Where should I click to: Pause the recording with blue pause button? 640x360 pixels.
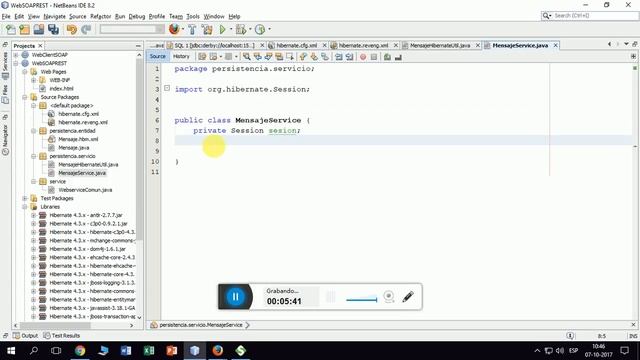click(235, 297)
